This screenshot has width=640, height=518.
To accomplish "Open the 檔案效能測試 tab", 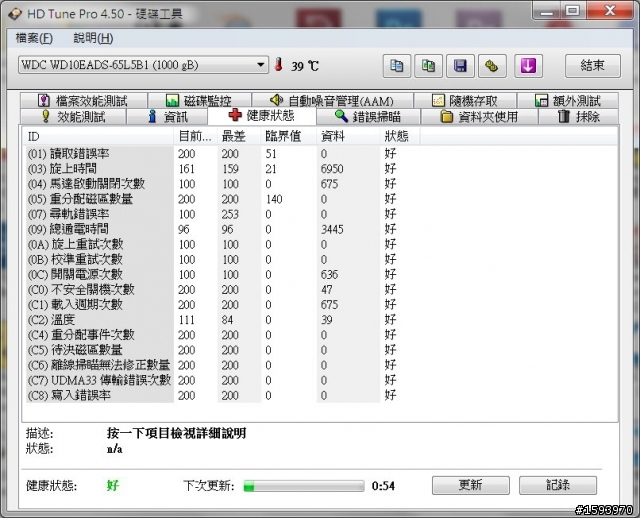I will click(83, 100).
